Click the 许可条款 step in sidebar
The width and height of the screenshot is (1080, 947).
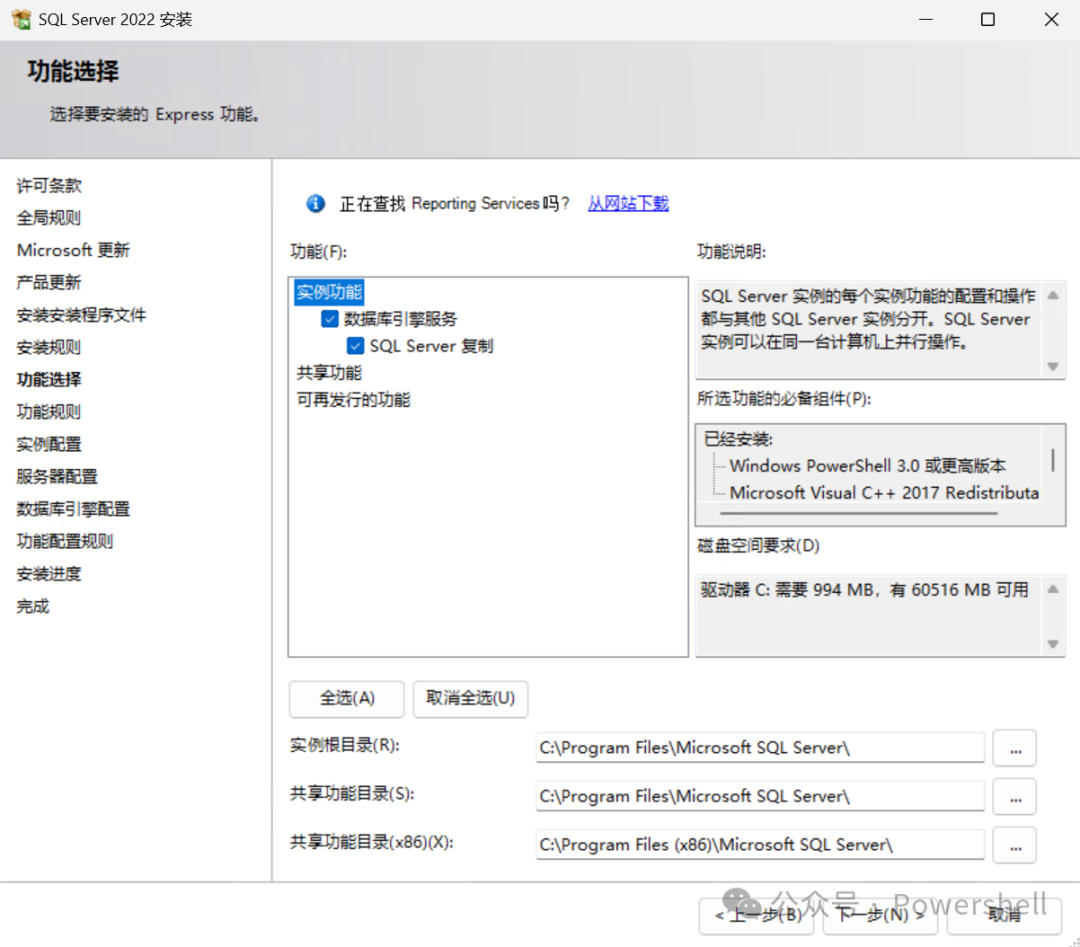click(x=49, y=186)
